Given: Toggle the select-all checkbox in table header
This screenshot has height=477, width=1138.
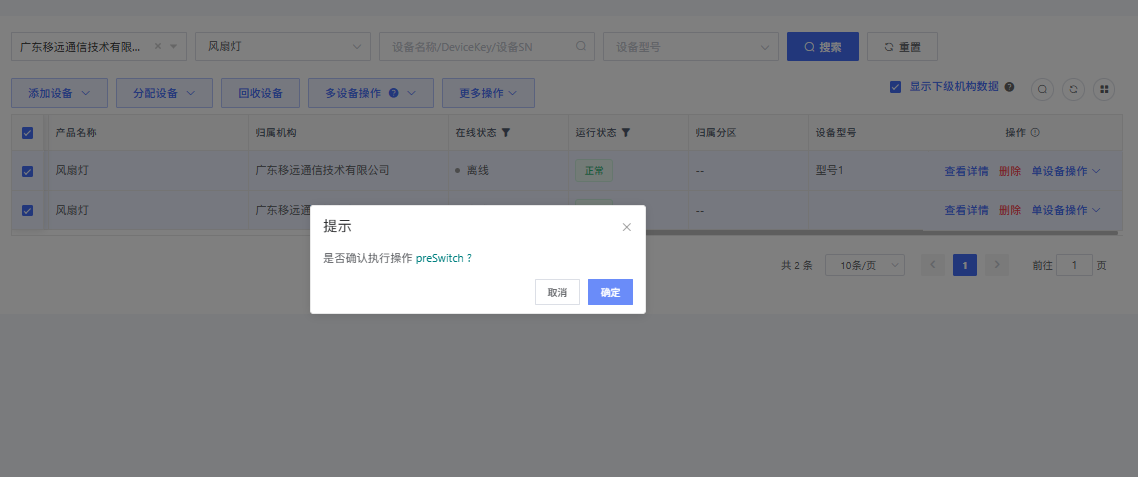Looking at the screenshot, I should tap(28, 132).
